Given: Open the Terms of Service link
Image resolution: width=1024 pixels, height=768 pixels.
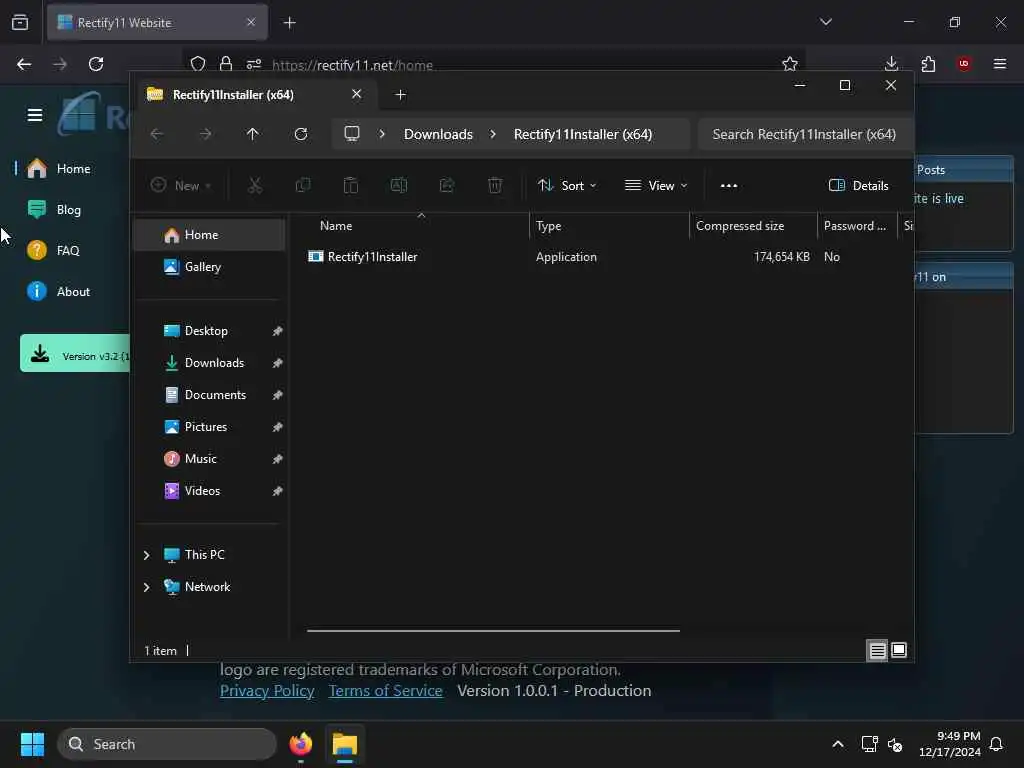Looking at the screenshot, I should [385, 691].
